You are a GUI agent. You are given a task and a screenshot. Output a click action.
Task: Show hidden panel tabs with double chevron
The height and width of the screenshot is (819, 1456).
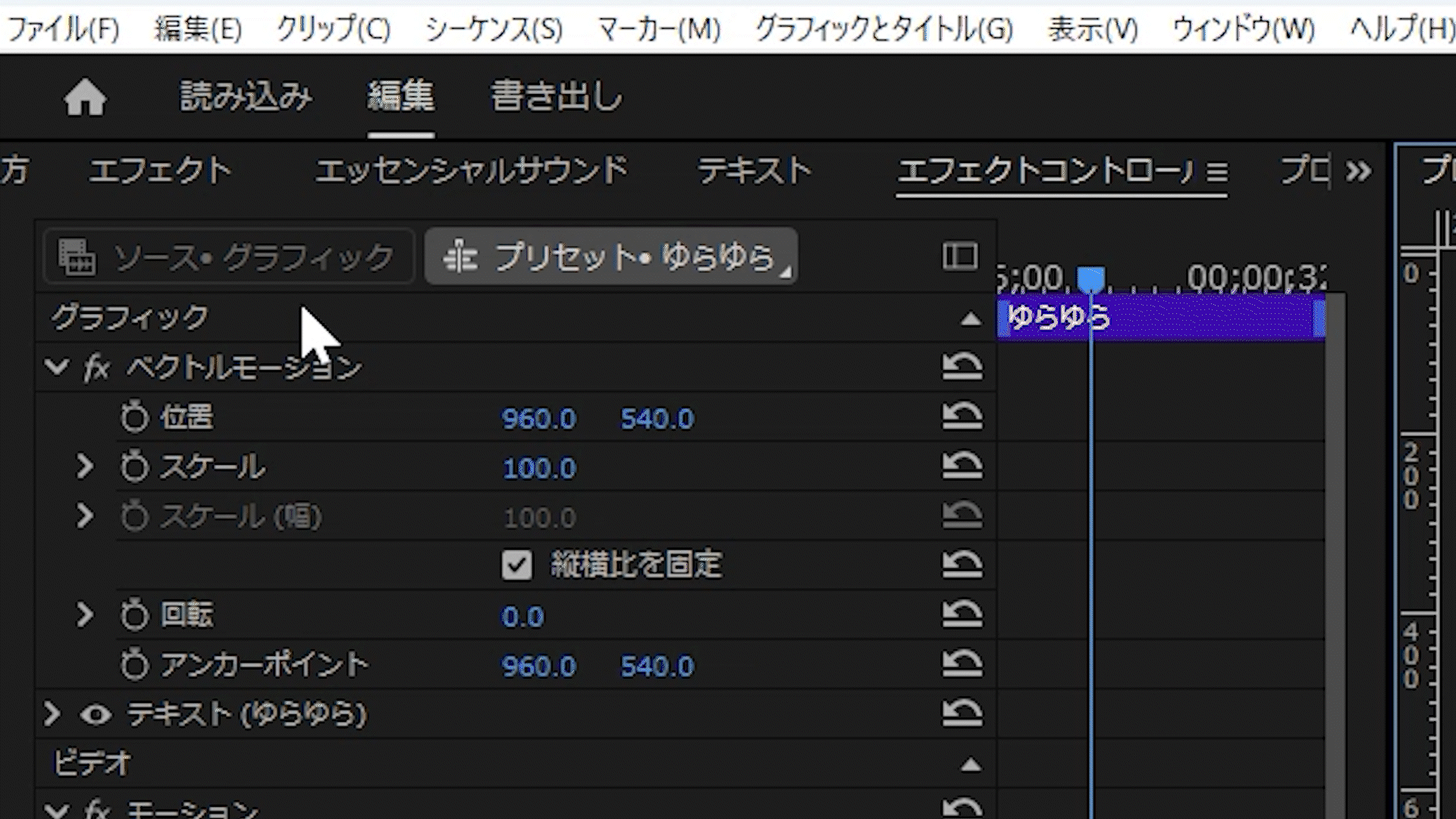tap(1358, 171)
